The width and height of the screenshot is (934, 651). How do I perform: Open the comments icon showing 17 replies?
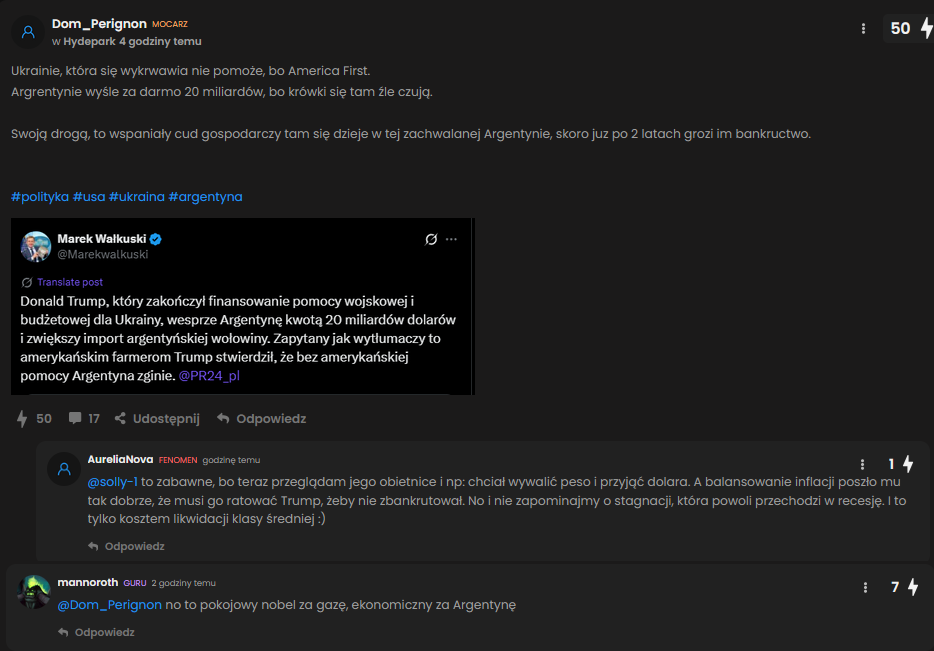pyautogui.click(x=75, y=419)
